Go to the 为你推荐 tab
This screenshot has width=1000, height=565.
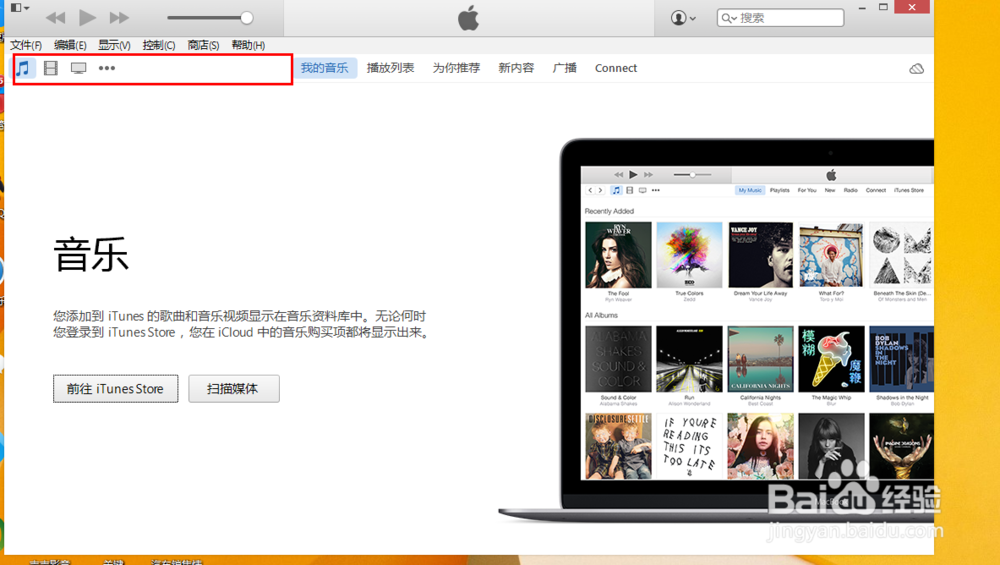coord(456,68)
